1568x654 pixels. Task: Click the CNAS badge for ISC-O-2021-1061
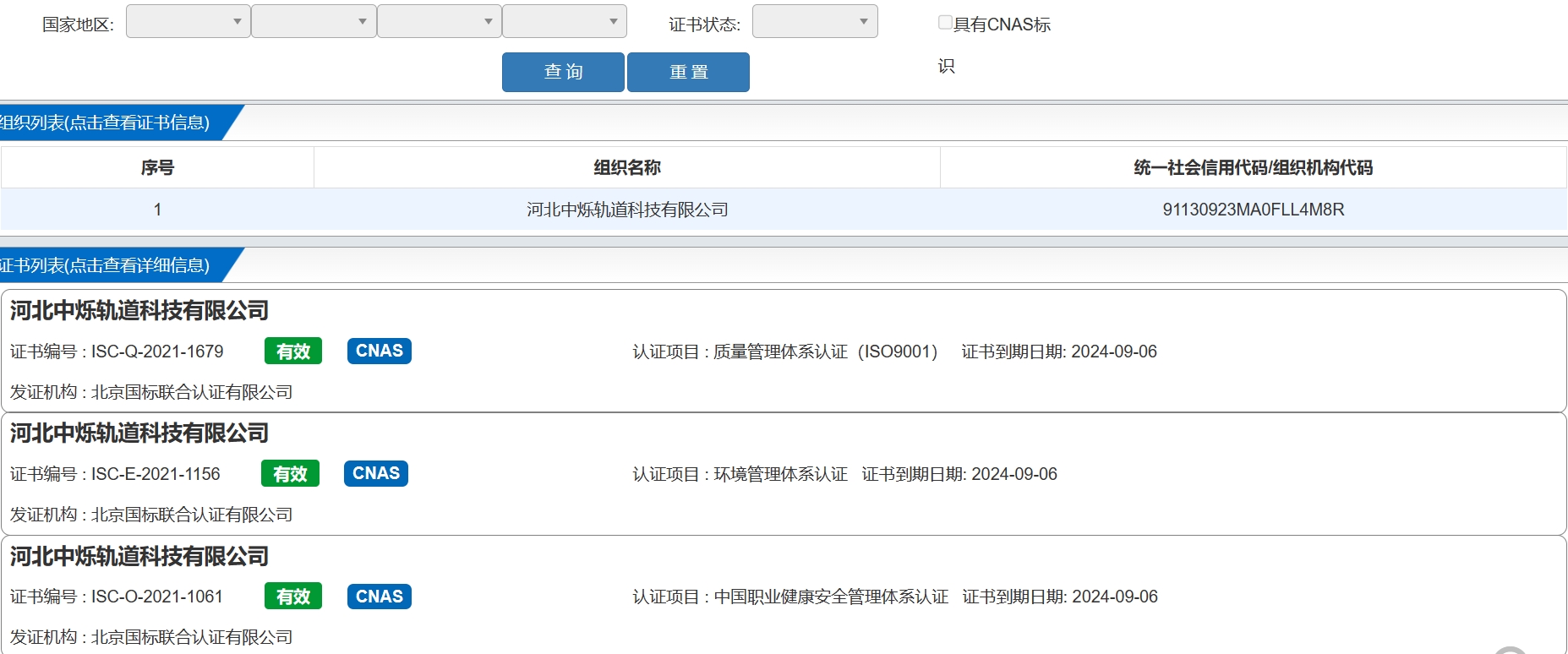click(380, 596)
